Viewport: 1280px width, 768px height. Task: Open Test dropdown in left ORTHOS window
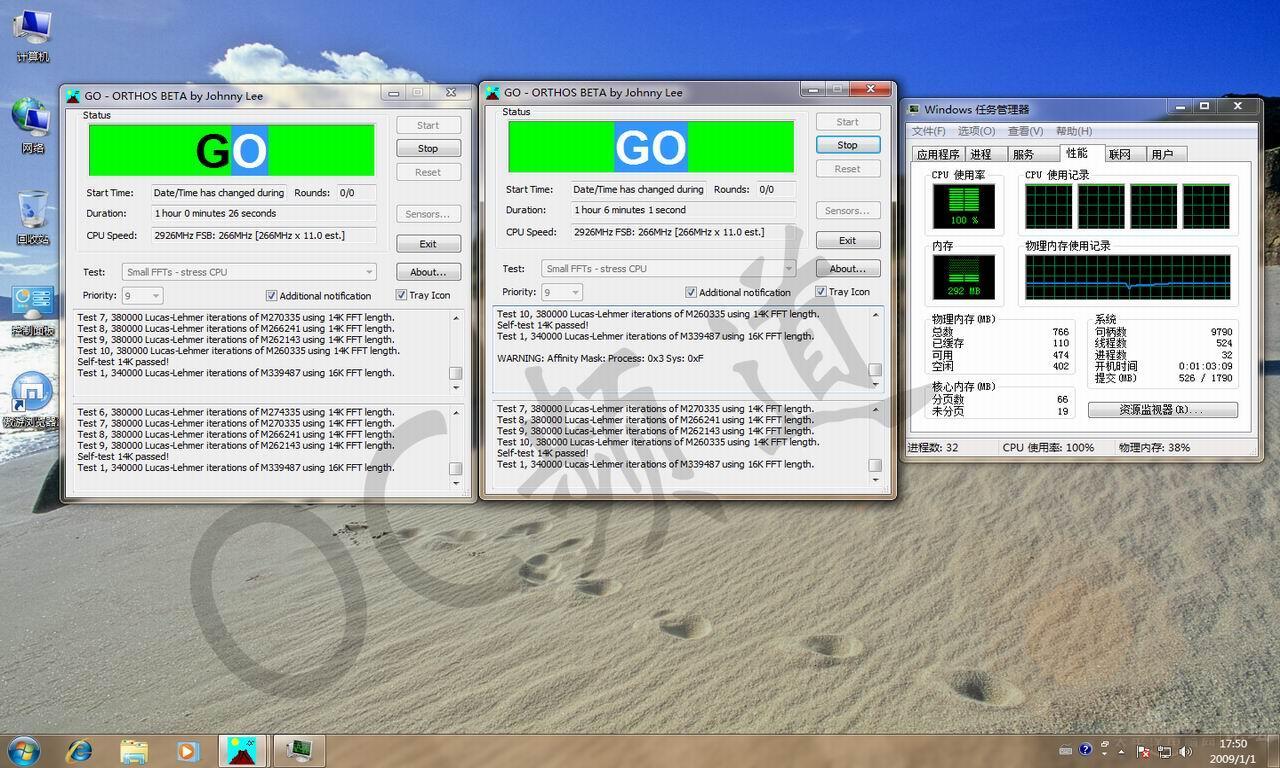249,272
